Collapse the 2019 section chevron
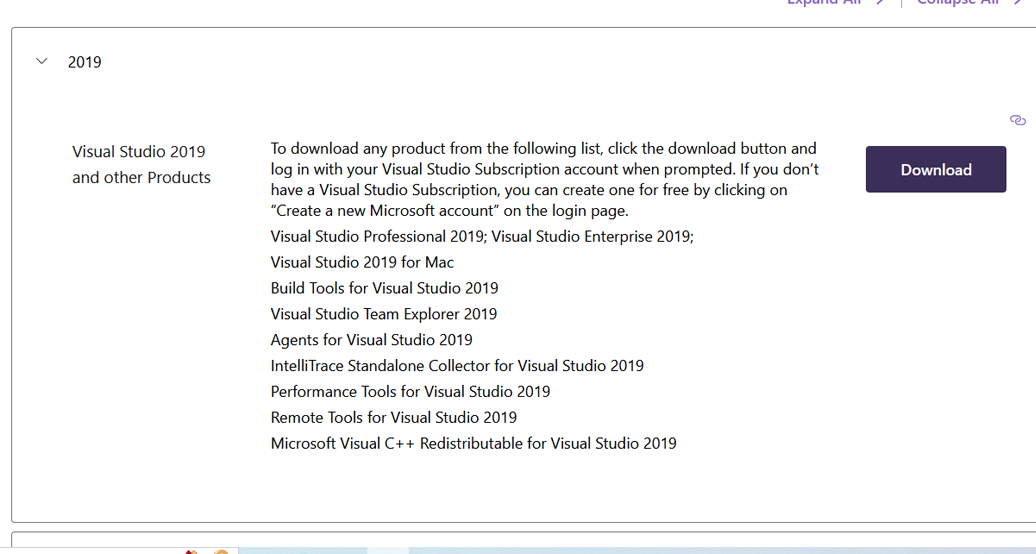This screenshot has height=554, width=1036. pyautogui.click(x=42, y=62)
